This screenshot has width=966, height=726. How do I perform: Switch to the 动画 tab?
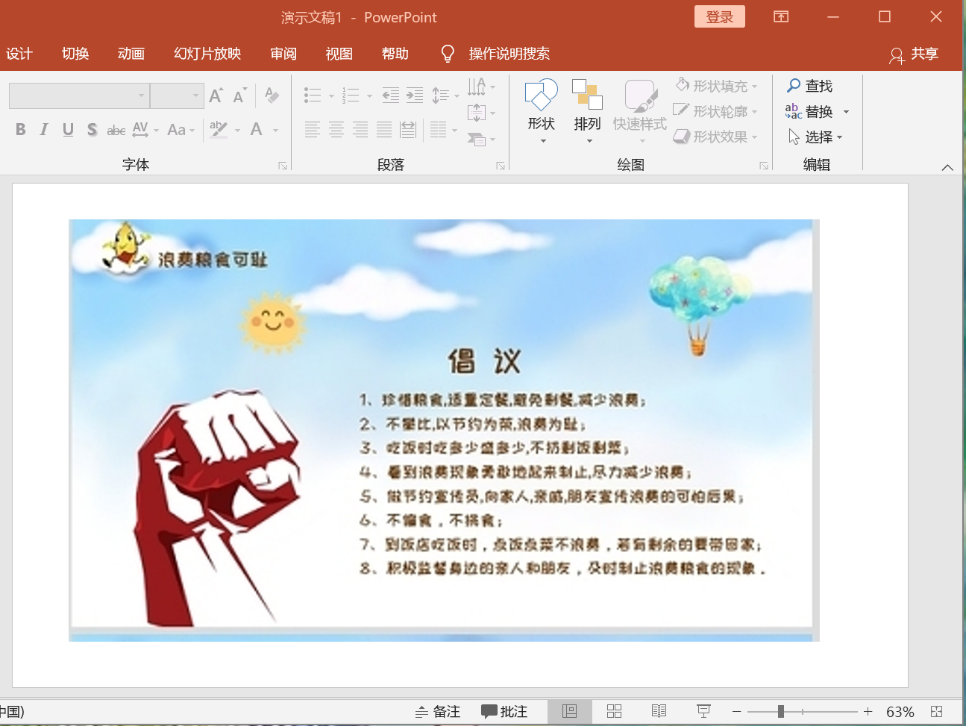click(131, 54)
